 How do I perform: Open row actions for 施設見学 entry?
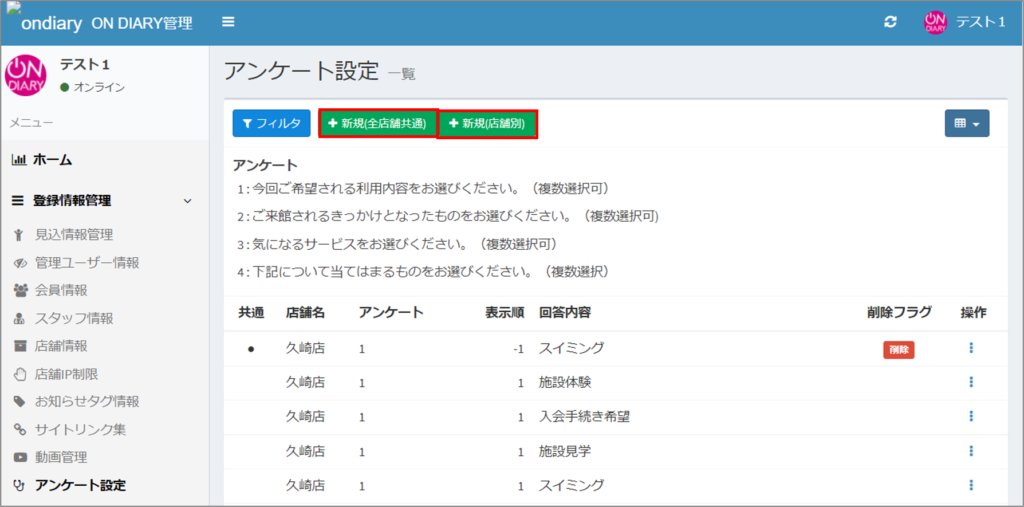pos(971,451)
